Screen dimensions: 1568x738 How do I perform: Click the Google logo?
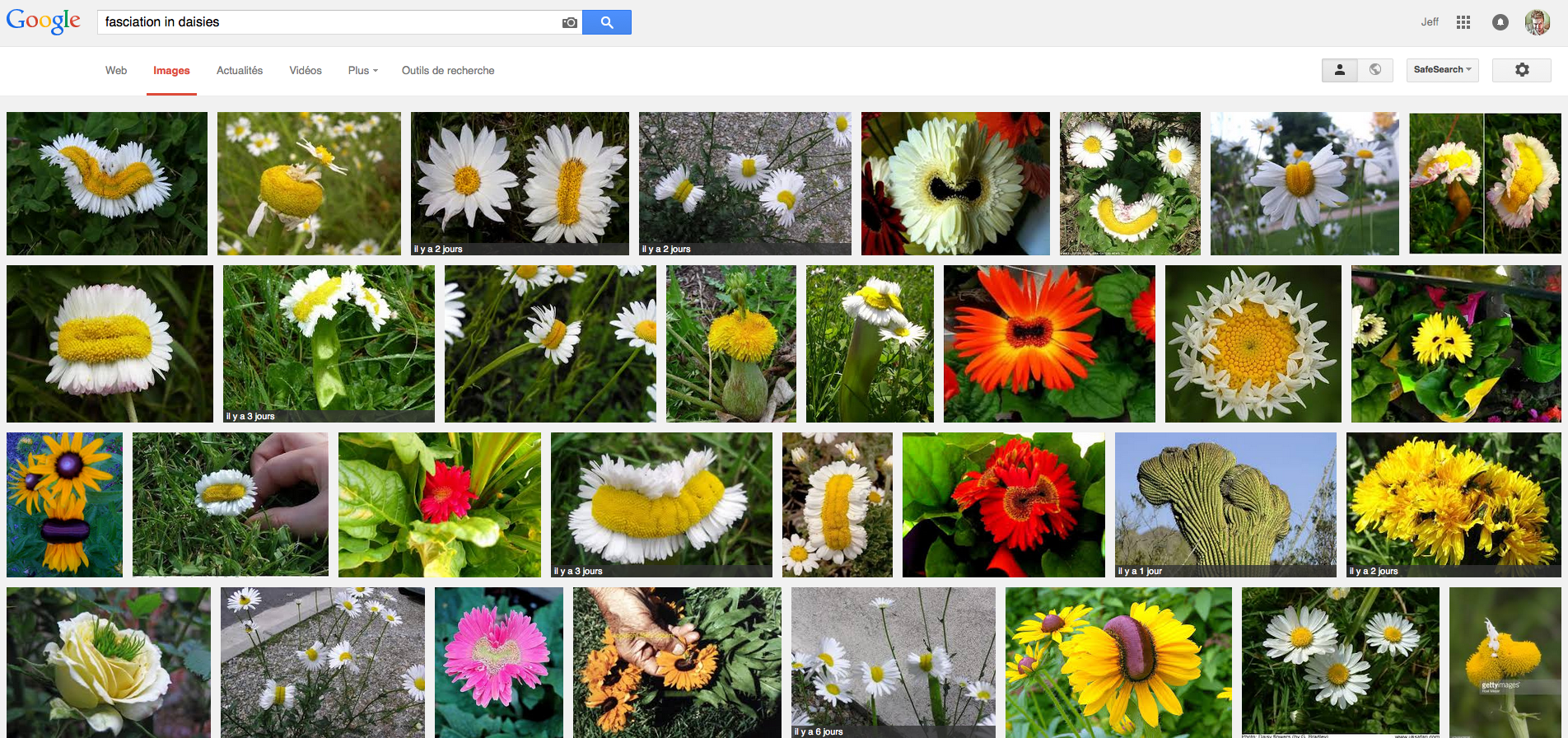[44, 21]
